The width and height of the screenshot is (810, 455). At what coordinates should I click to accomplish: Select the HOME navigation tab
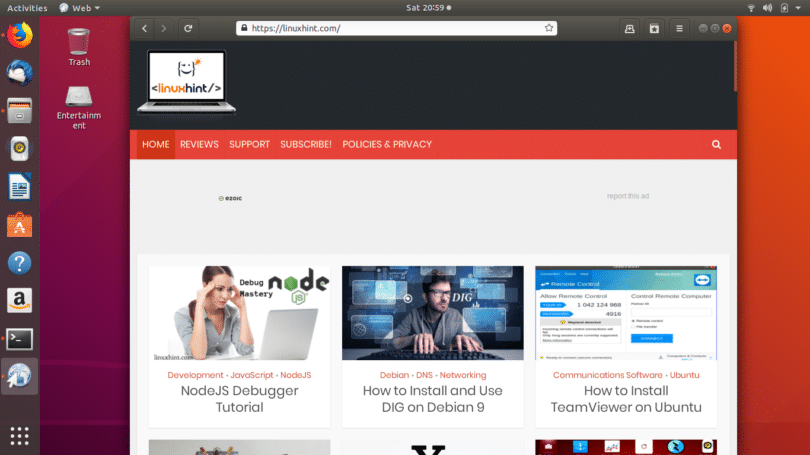tap(155, 145)
